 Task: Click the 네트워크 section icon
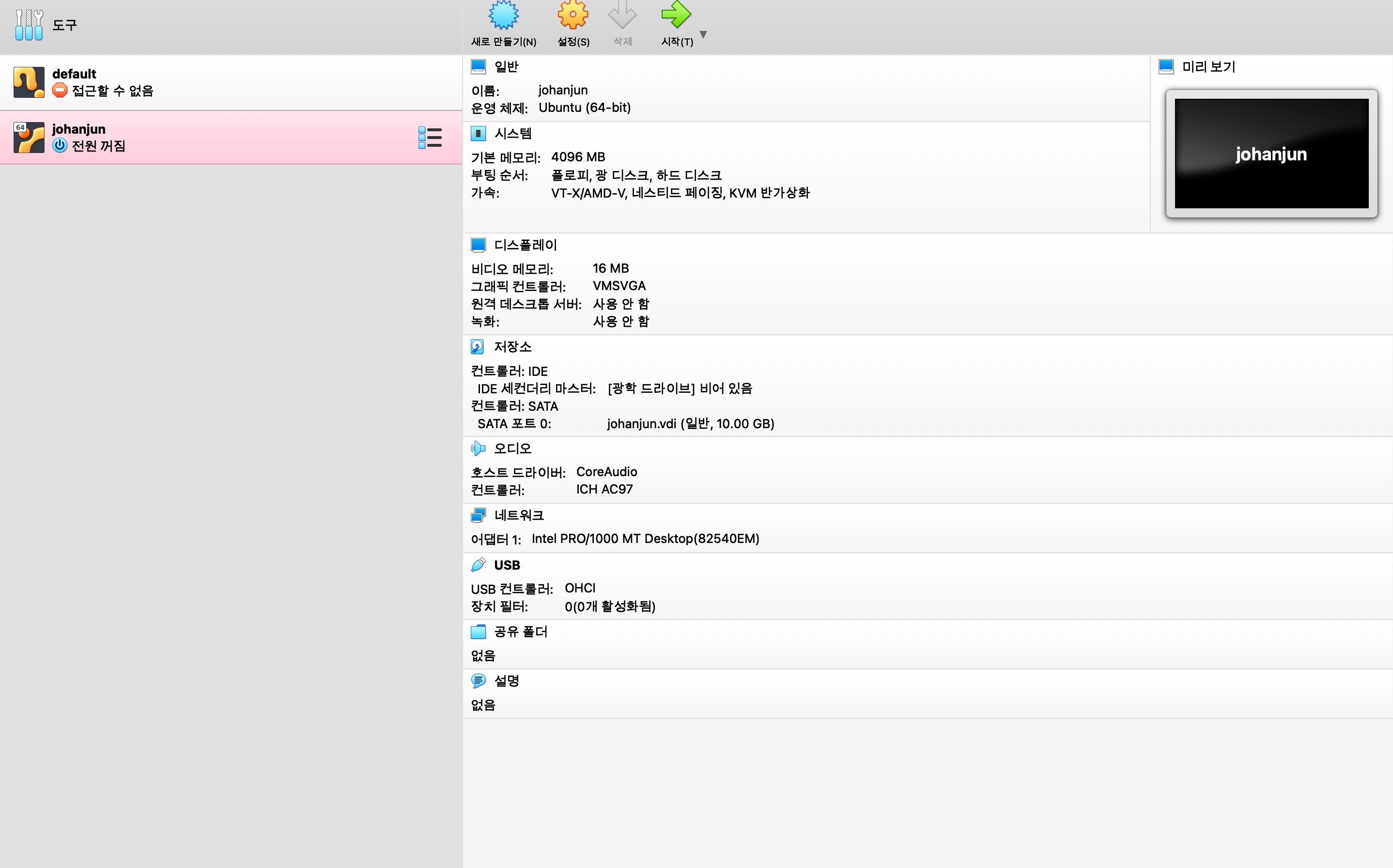(x=478, y=515)
